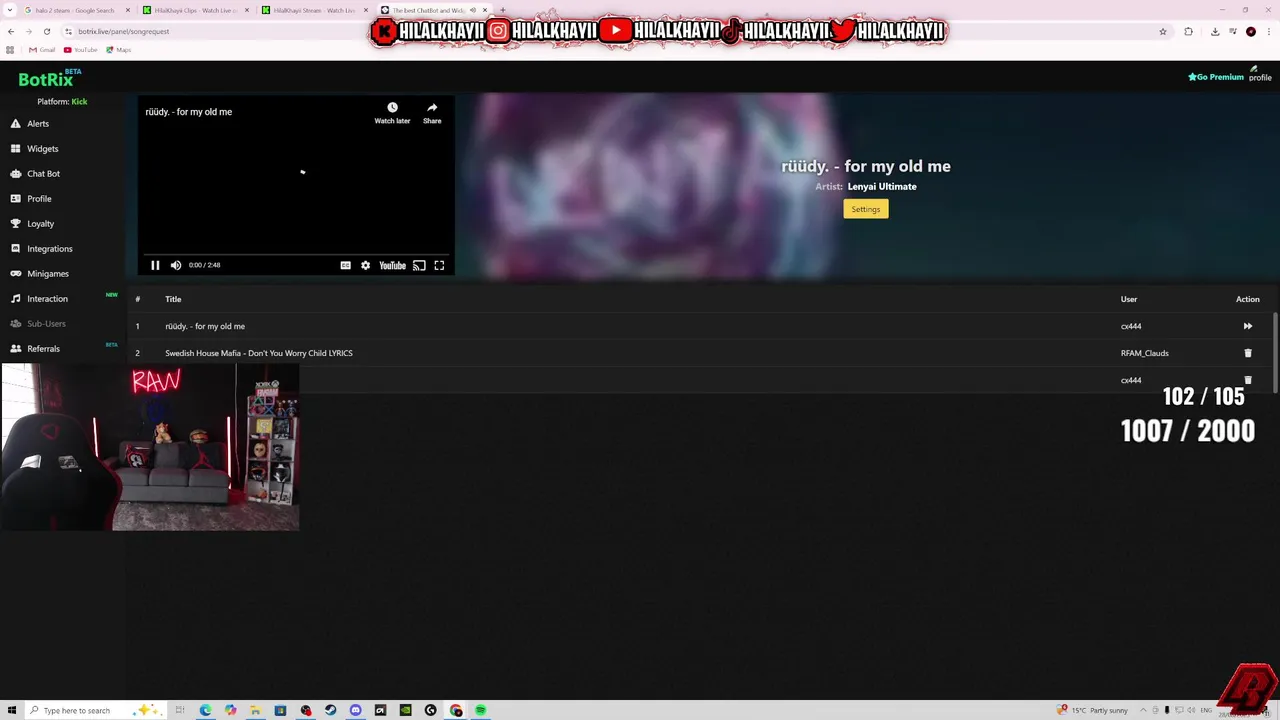Delete Swedish House Mafia song request
The image size is (1280, 720).
point(1247,353)
